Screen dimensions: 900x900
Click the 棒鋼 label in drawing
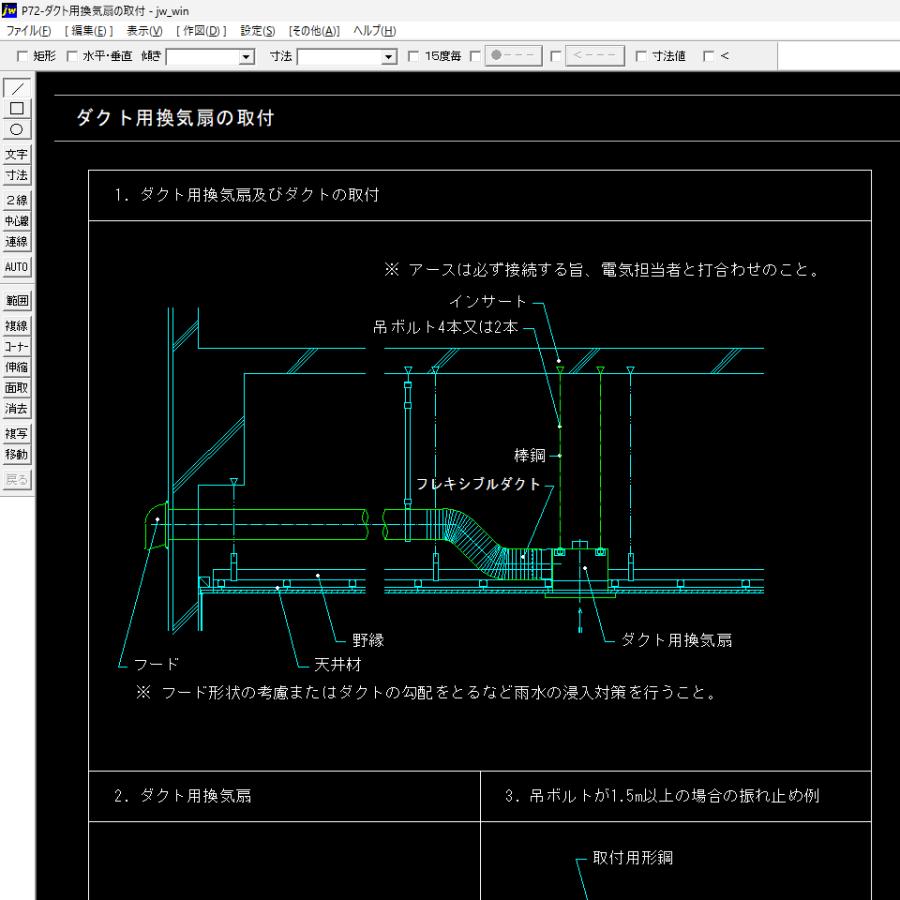click(x=529, y=456)
